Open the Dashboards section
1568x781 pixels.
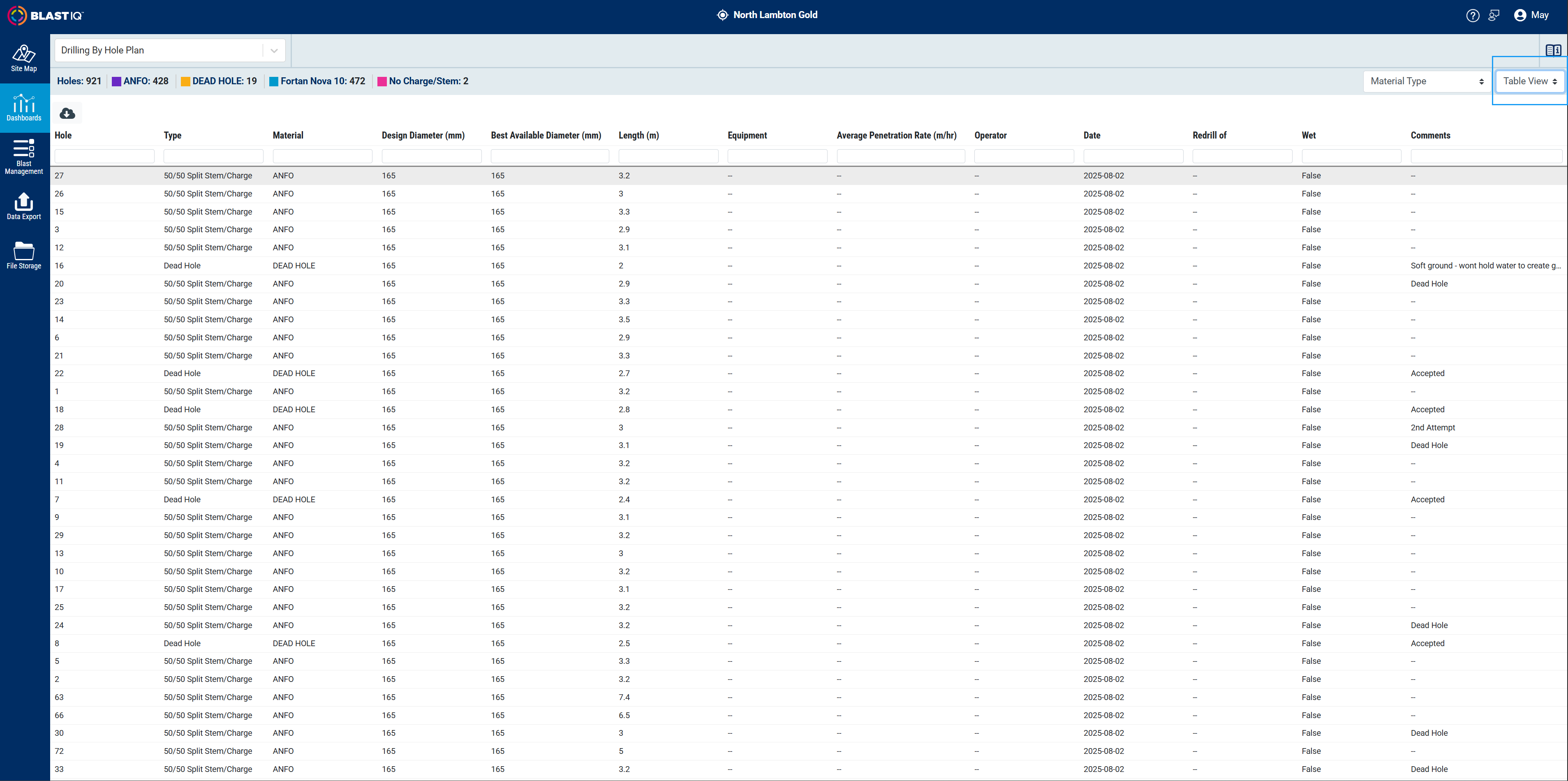24,108
